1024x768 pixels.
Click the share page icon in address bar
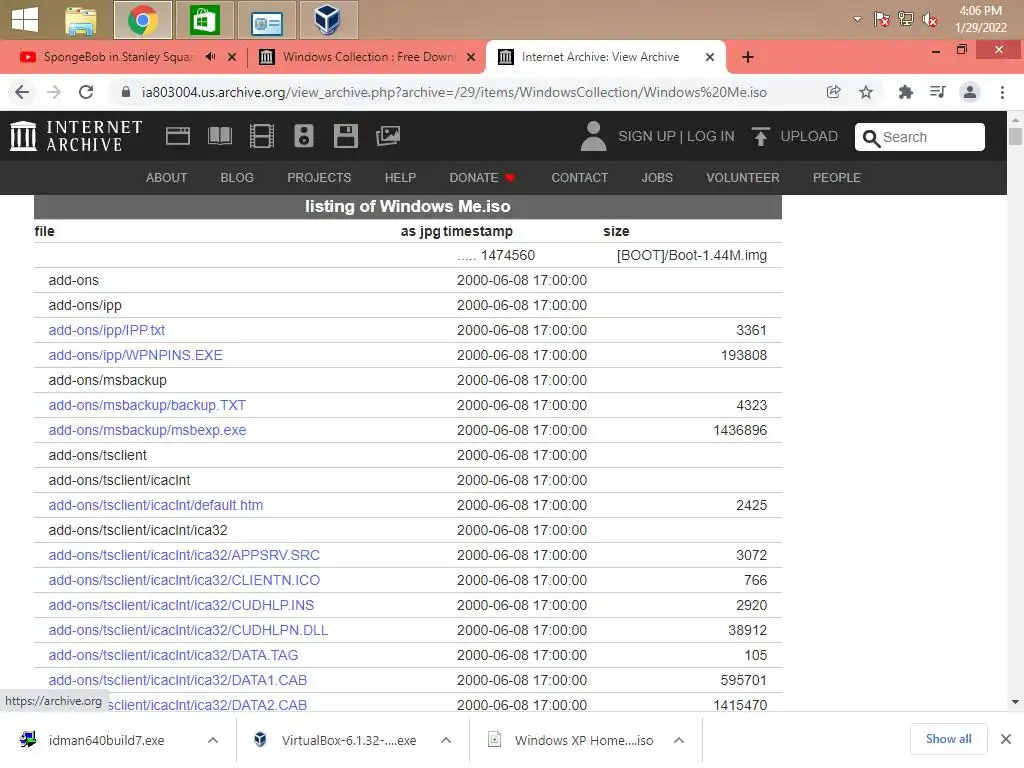coord(833,92)
